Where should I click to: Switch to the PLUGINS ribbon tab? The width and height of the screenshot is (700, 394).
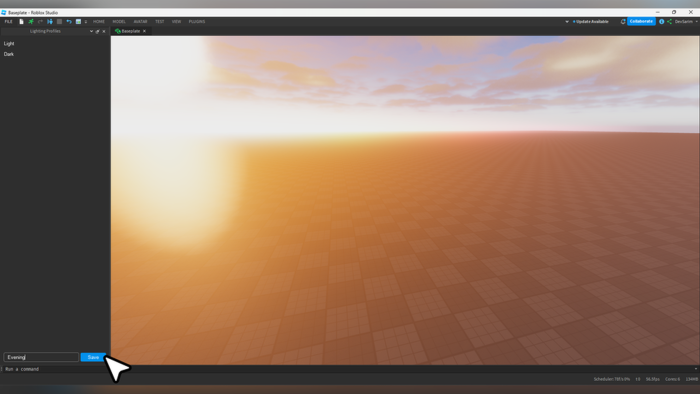pyautogui.click(x=197, y=21)
